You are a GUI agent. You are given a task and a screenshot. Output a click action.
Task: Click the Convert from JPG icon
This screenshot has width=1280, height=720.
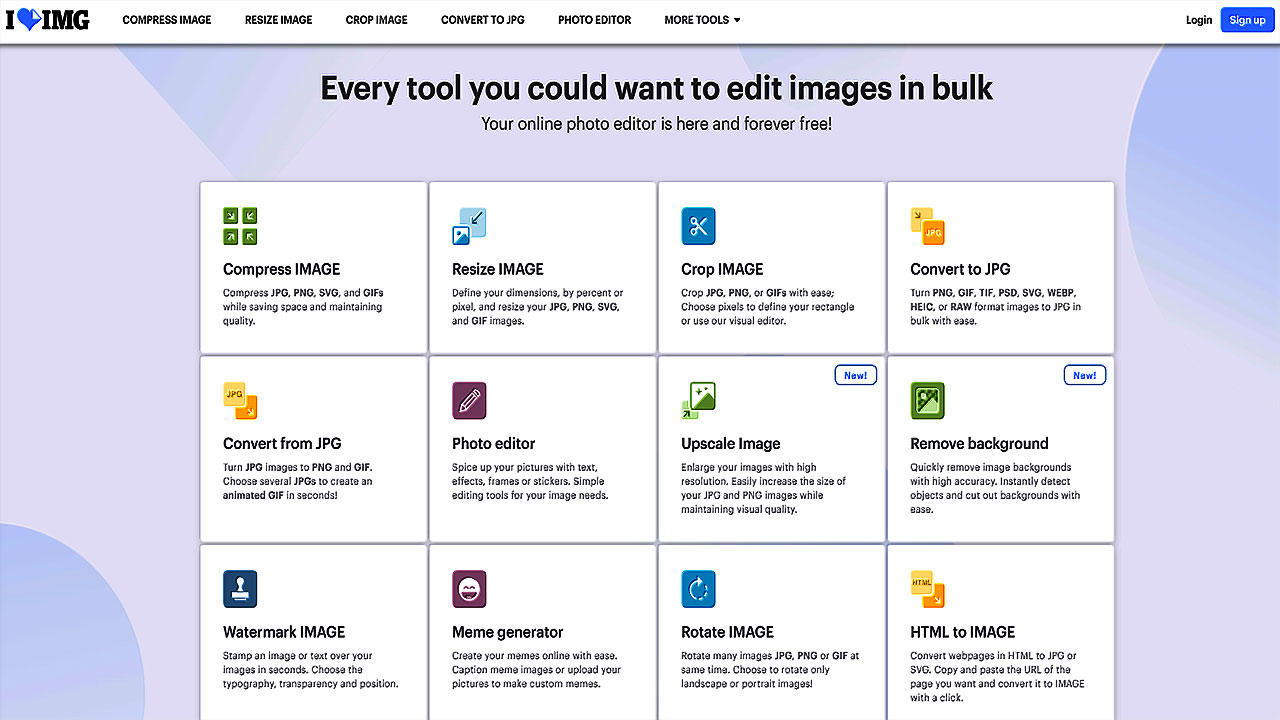(x=240, y=400)
